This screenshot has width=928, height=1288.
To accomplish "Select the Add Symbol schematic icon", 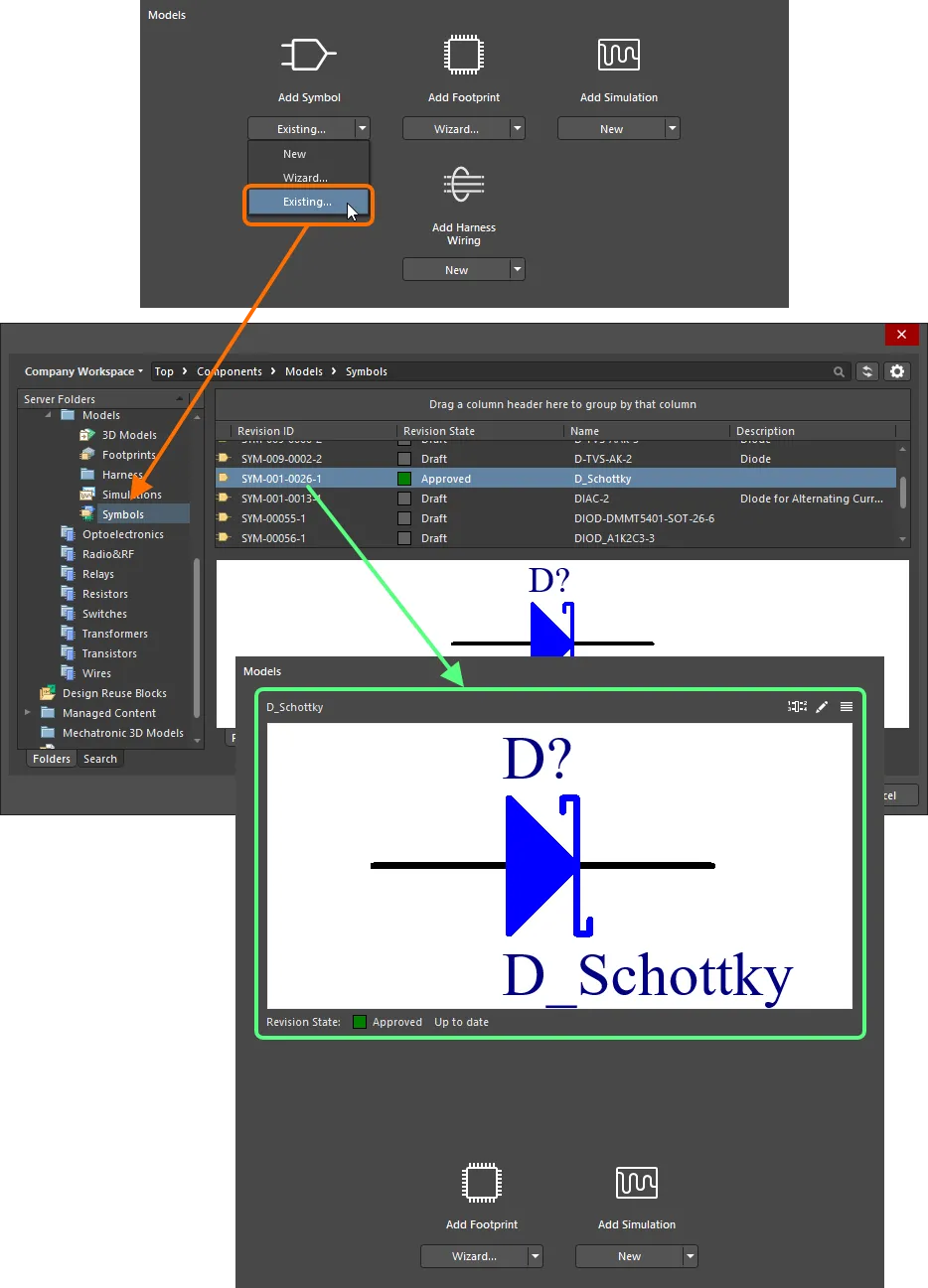I will pos(308,54).
